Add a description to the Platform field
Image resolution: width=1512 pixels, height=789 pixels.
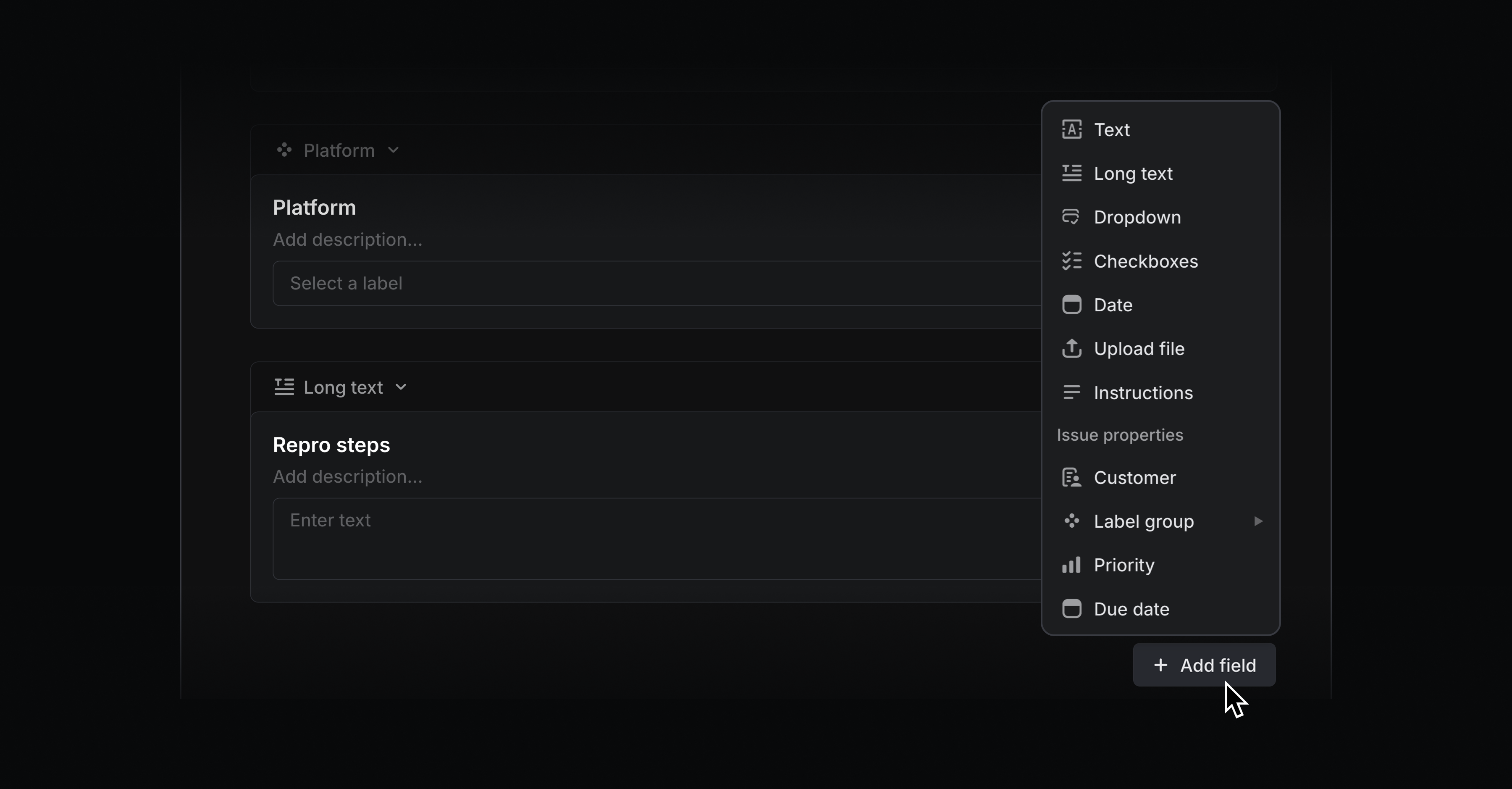point(347,239)
